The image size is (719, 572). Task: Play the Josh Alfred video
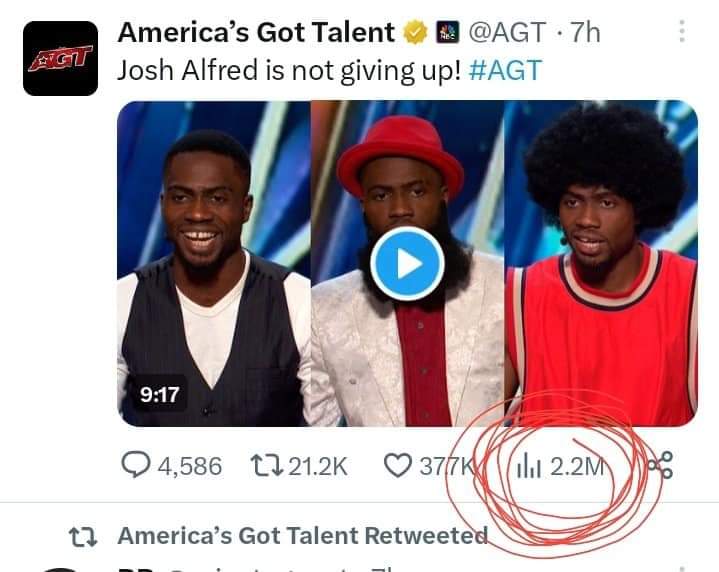pos(407,264)
